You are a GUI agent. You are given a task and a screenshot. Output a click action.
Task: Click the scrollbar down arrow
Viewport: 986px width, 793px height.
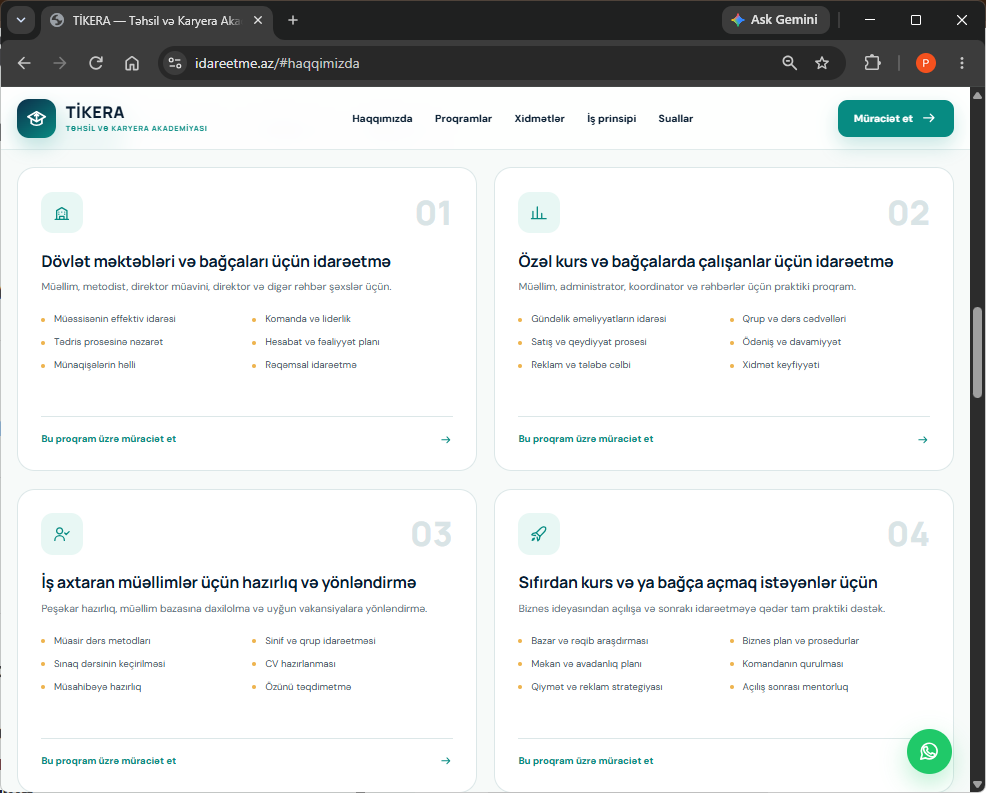click(x=977, y=785)
